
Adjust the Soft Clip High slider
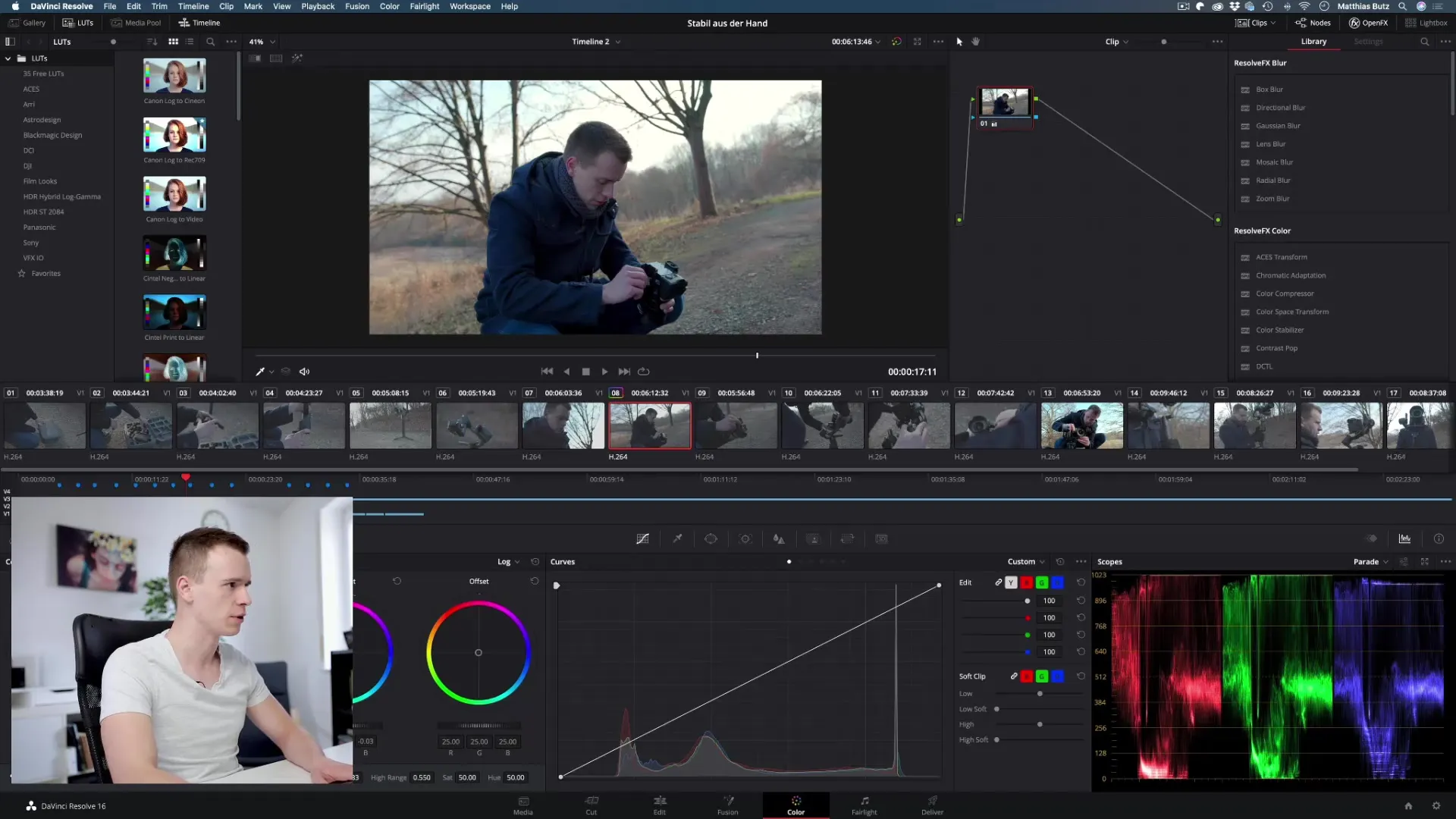click(x=1040, y=724)
